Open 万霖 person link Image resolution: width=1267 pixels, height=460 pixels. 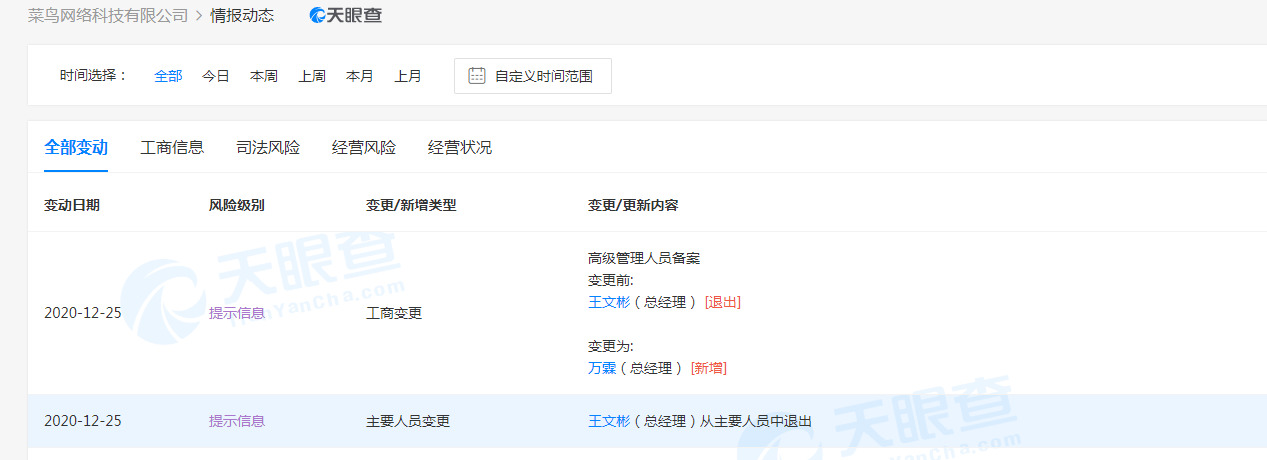point(602,368)
